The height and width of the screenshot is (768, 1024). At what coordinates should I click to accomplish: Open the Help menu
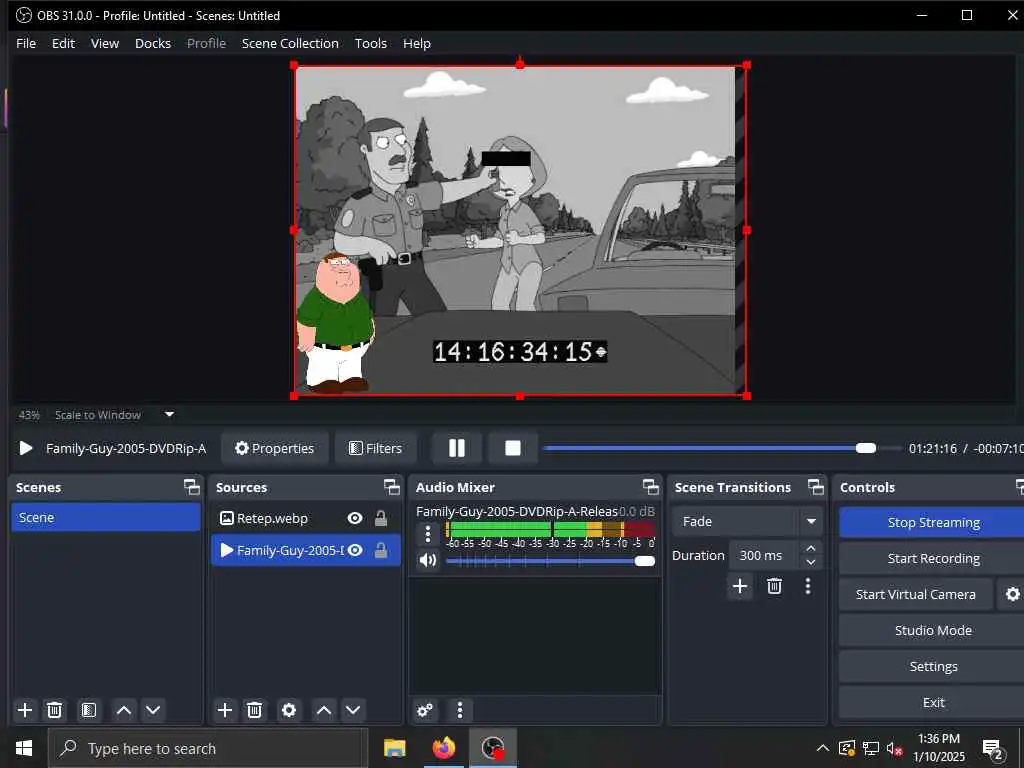click(417, 43)
